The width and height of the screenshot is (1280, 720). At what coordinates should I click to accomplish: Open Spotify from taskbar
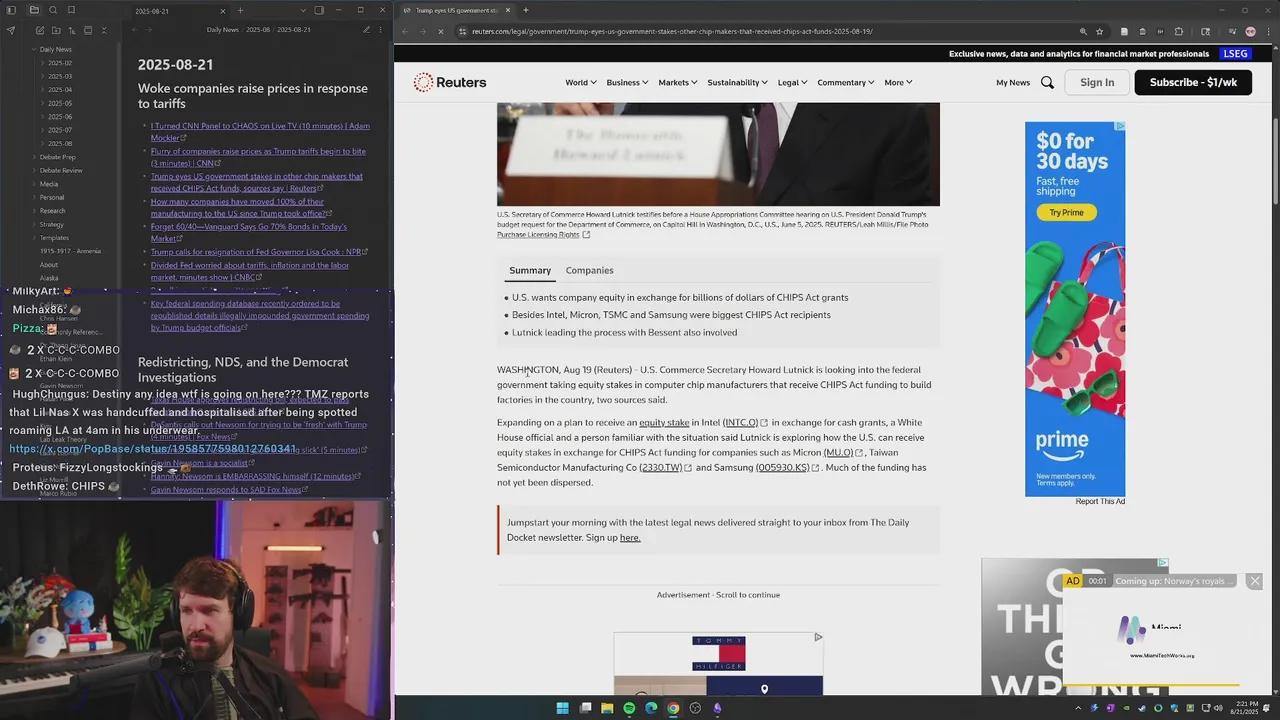(x=629, y=708)
